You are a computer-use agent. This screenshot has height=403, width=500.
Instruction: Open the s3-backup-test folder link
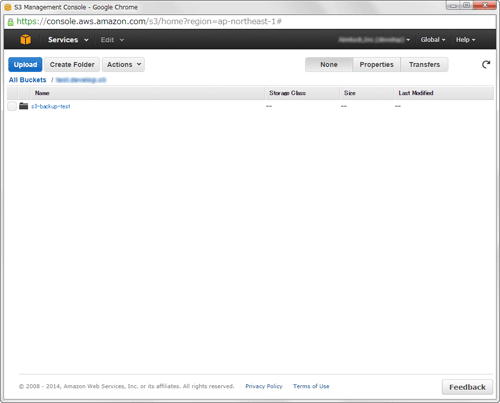pyautogui.click(x=51, y=106)
